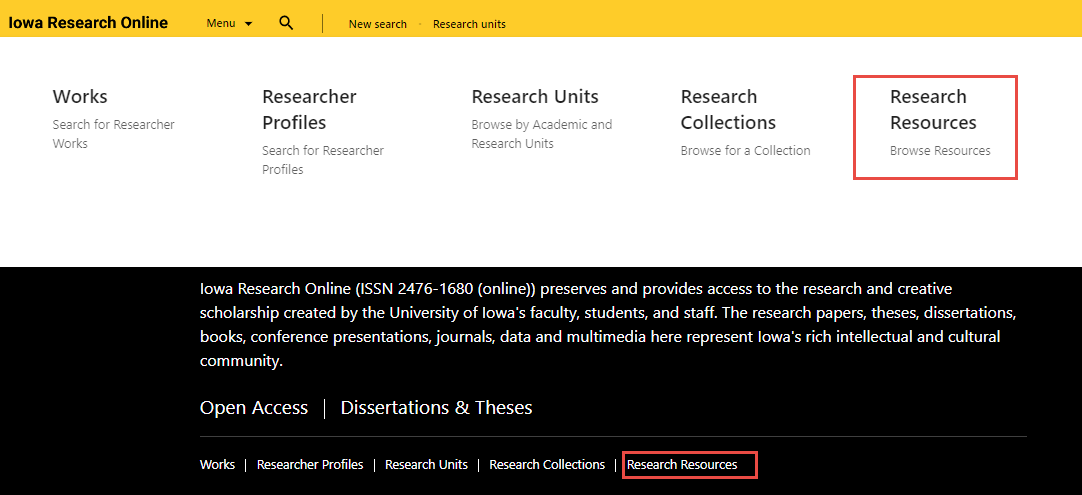Open the Dissertations & Theses link
The image size is (1082, 495).
coord(436,408)
